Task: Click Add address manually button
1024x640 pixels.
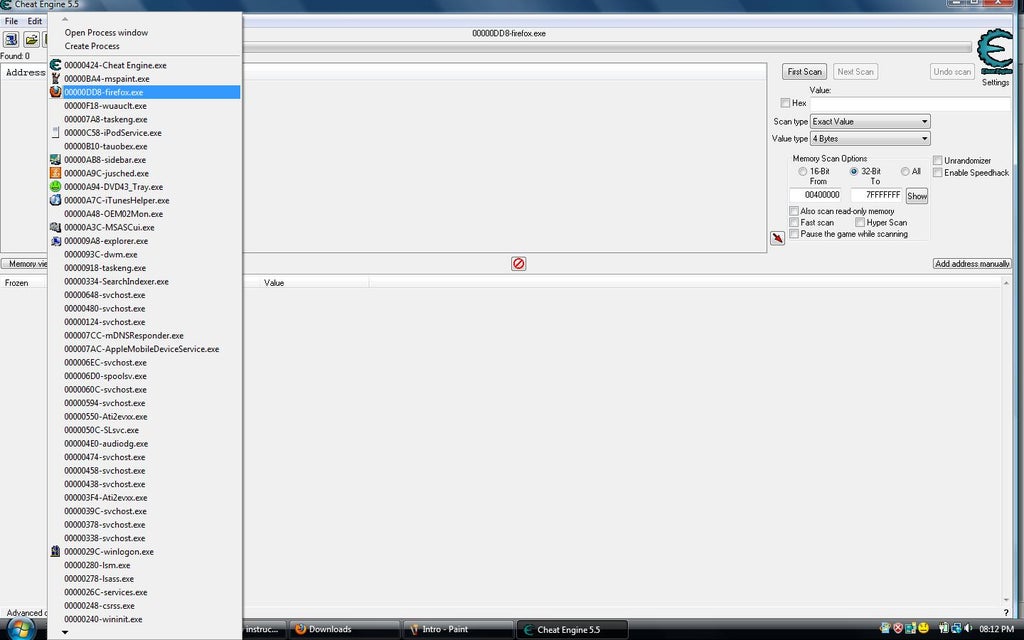Action: (972, 264)
